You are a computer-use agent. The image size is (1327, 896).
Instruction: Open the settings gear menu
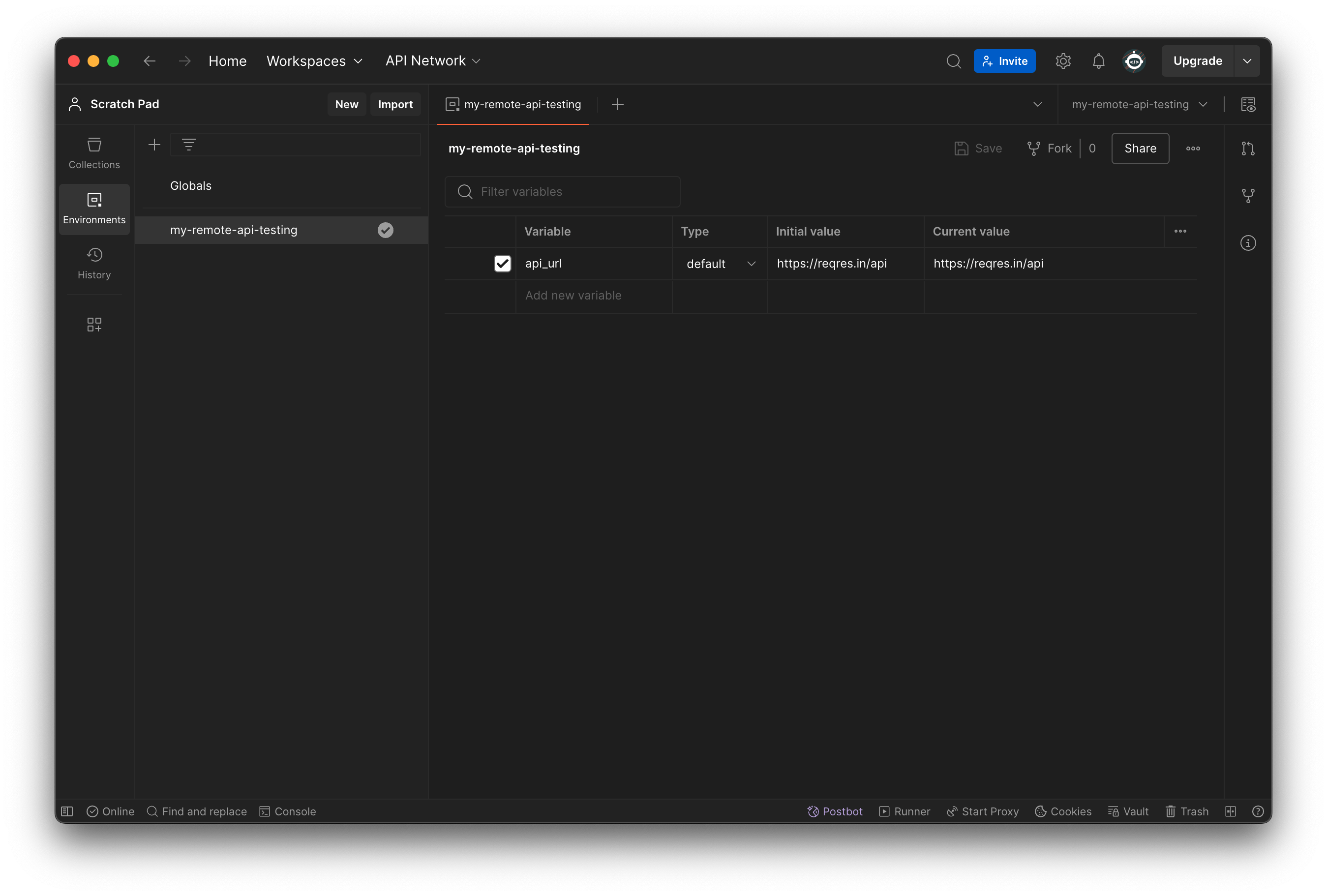(1062, 60)
